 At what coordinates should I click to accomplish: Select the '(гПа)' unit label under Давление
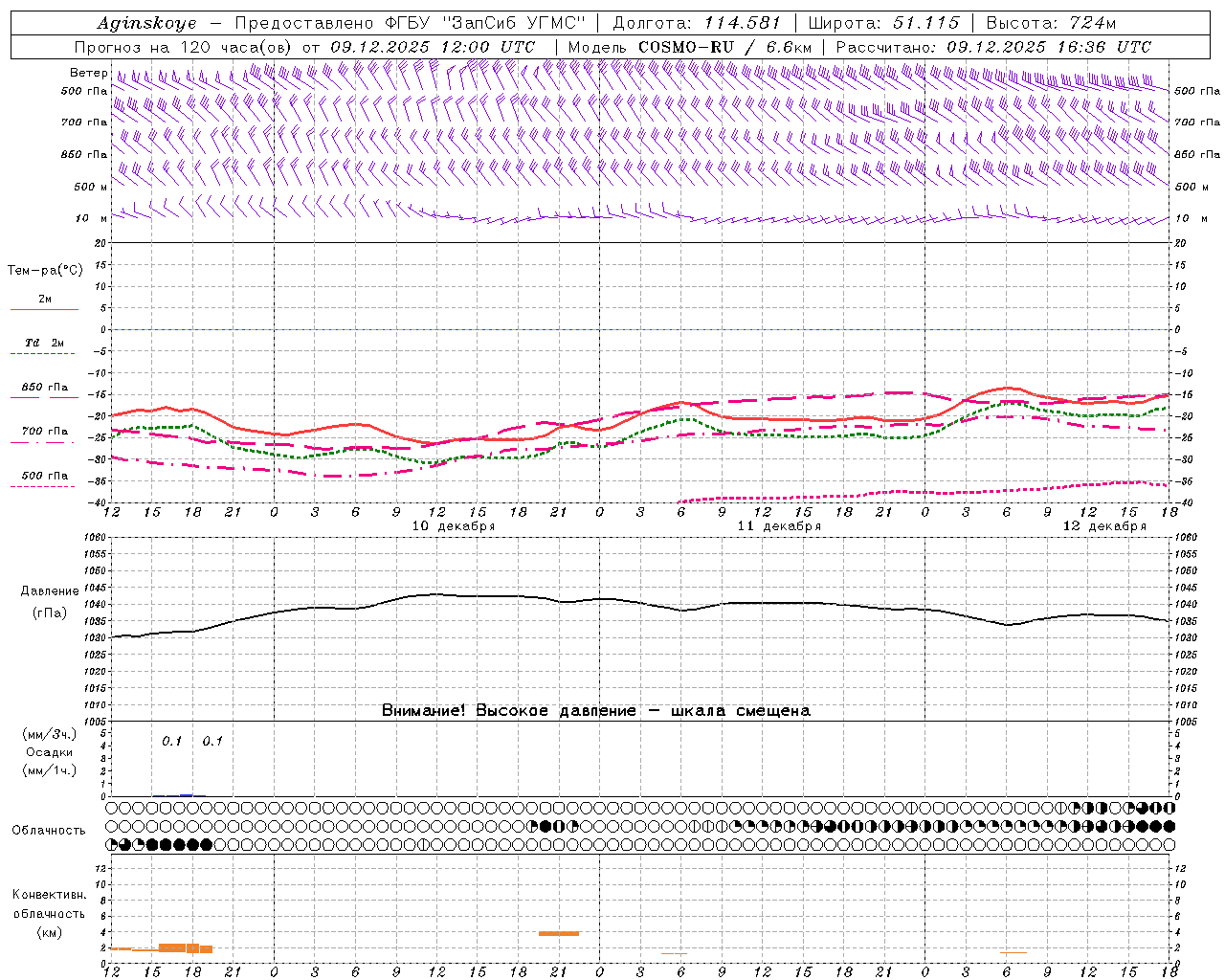click(x=50, y=613)
